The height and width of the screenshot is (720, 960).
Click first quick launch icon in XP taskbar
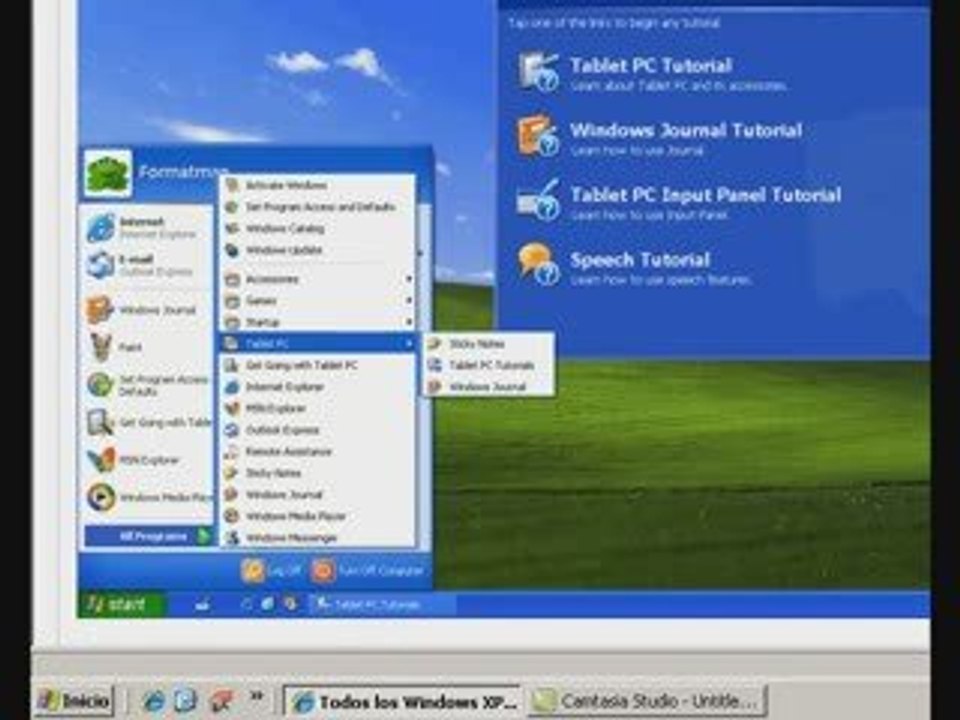tap(247, 605)
